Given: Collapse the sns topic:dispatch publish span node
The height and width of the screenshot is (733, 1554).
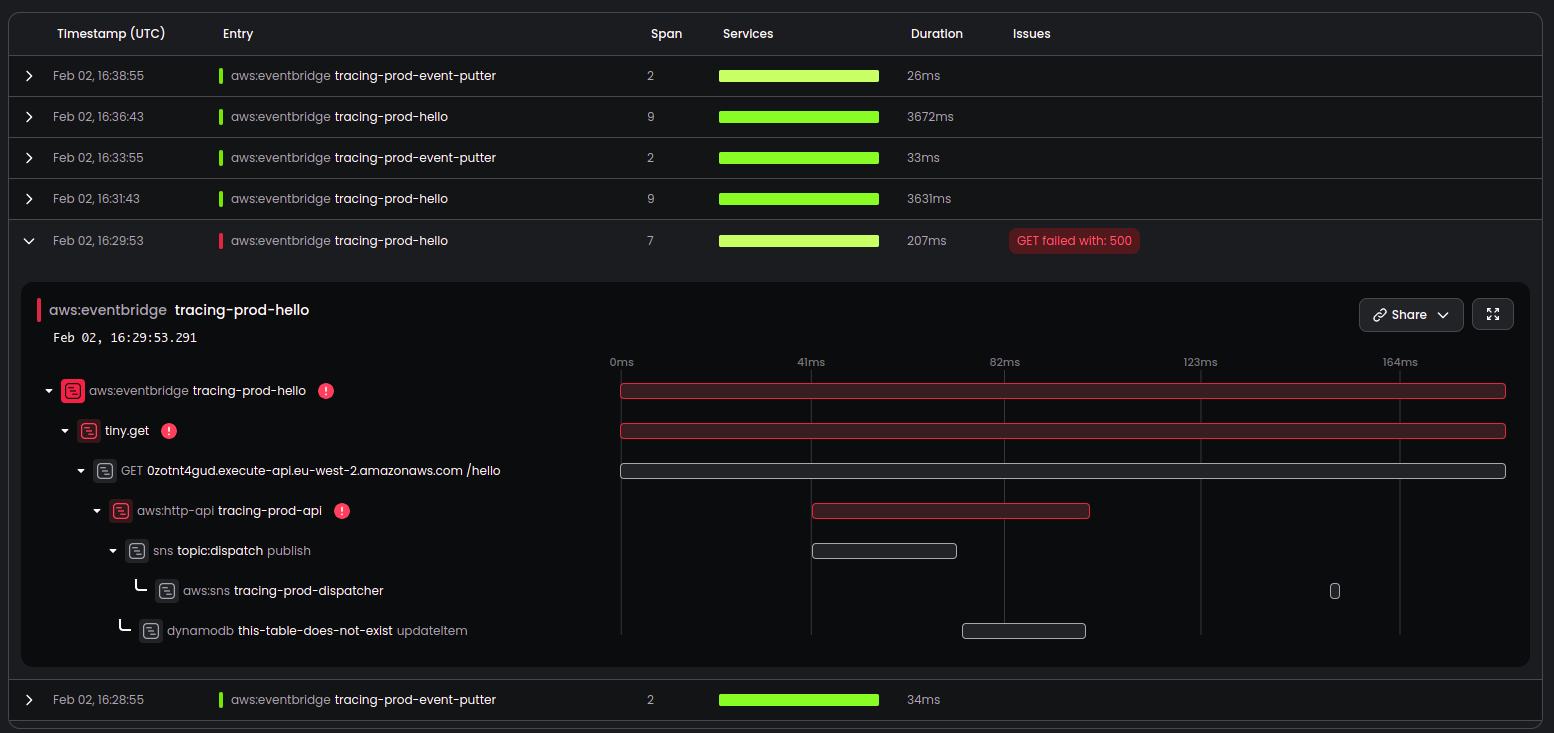Looking at the screenshot, I should (x=113, y=551).
